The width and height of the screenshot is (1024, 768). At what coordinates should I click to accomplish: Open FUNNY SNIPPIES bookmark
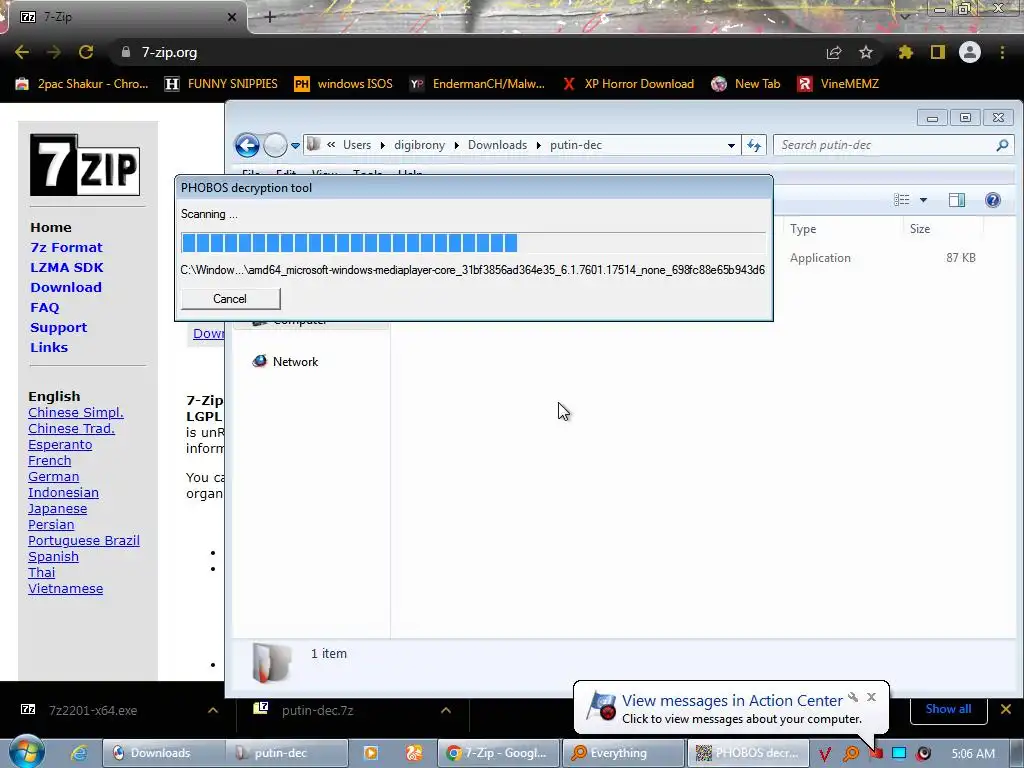(x=221, y=84)
